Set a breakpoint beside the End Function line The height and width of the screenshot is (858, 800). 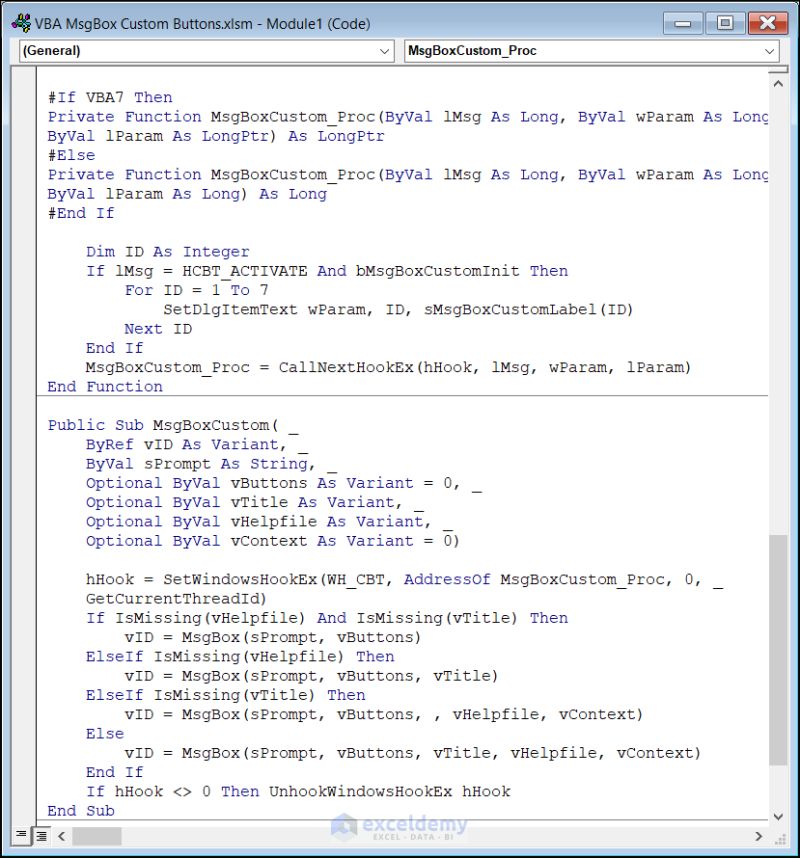(22, 386)
